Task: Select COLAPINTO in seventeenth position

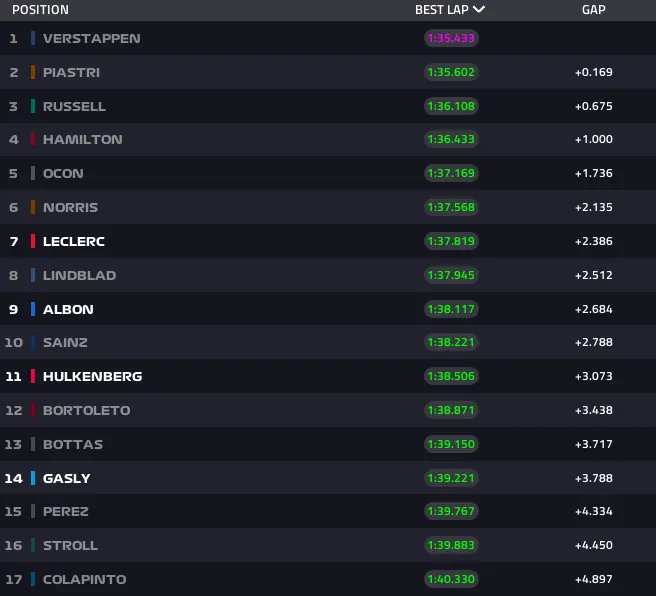Action: (84, 579)
